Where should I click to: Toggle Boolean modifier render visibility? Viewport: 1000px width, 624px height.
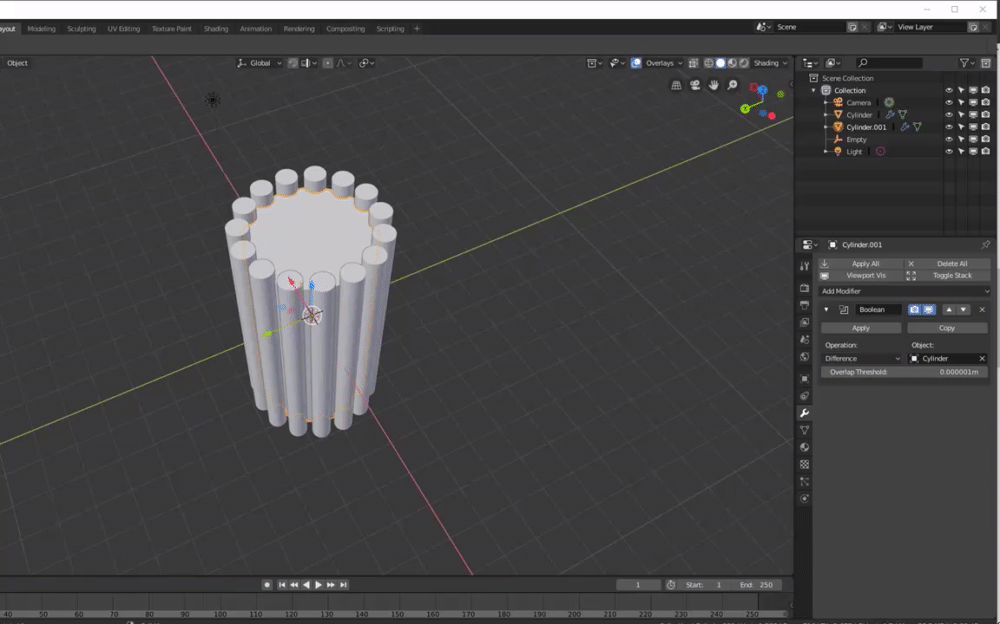click(x=914, y=310)
